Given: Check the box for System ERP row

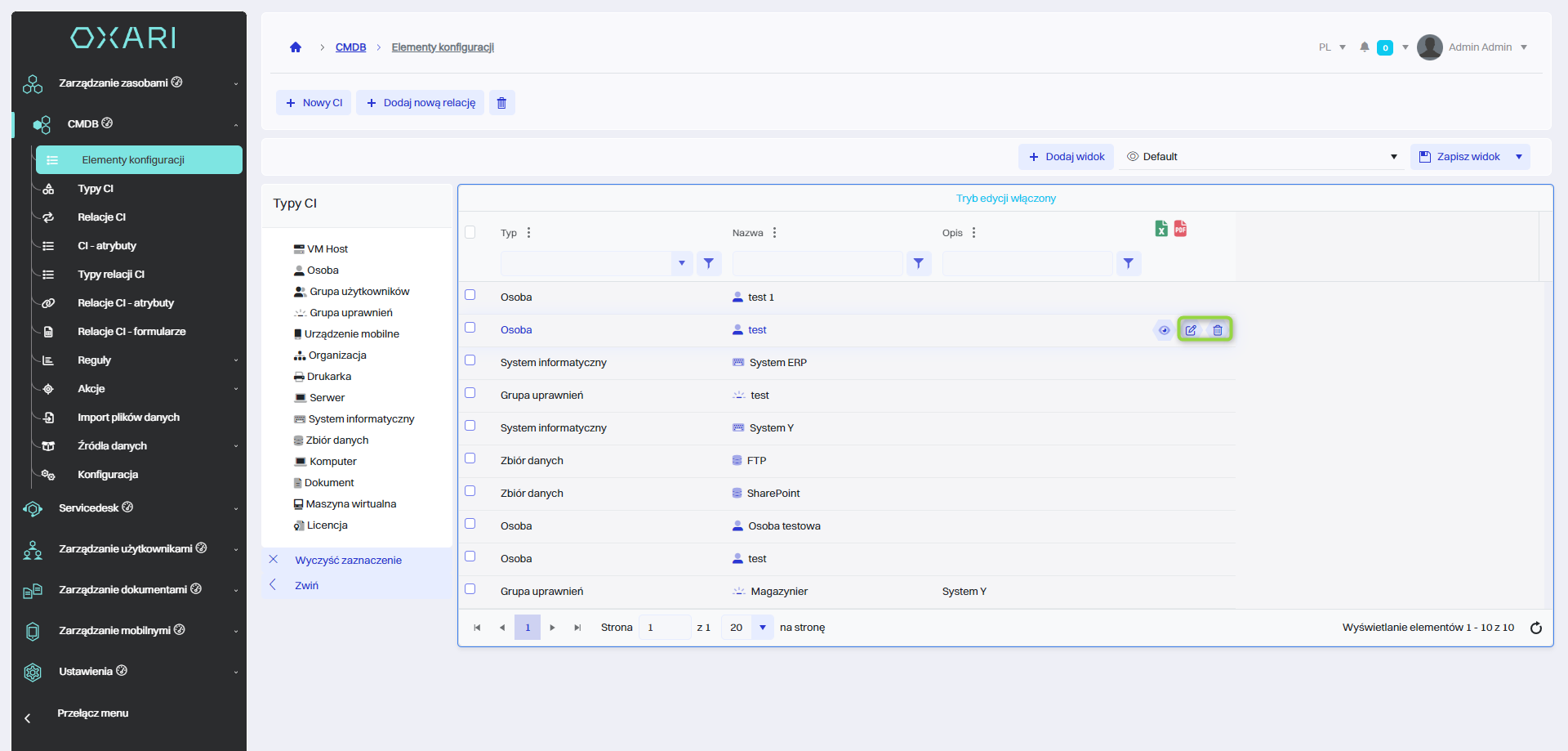Looking at the screenshot, I should tap(470, 360).
